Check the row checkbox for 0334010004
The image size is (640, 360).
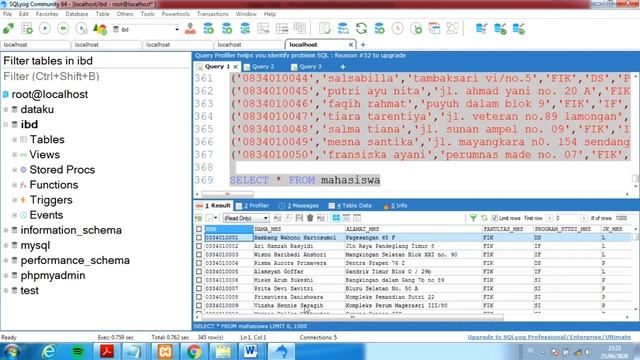pyautogui.click(x=199, y=263)
